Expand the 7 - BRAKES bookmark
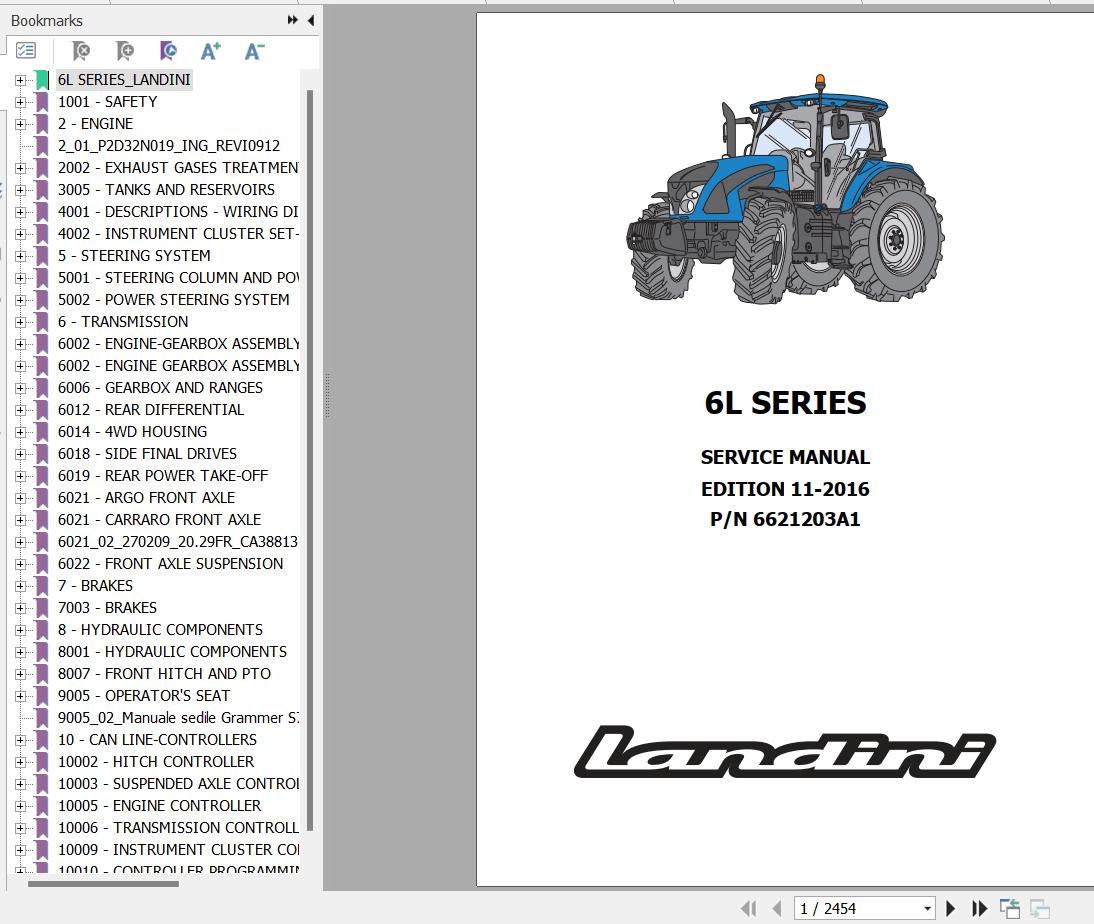 tap(20, 586)
